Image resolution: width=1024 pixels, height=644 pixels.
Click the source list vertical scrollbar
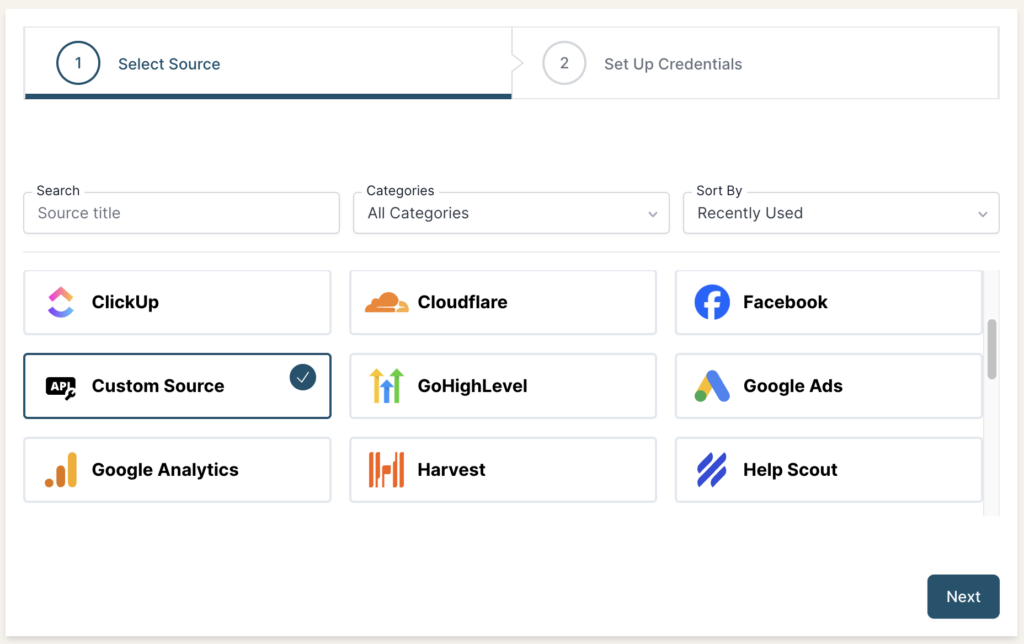coord(991,349)
